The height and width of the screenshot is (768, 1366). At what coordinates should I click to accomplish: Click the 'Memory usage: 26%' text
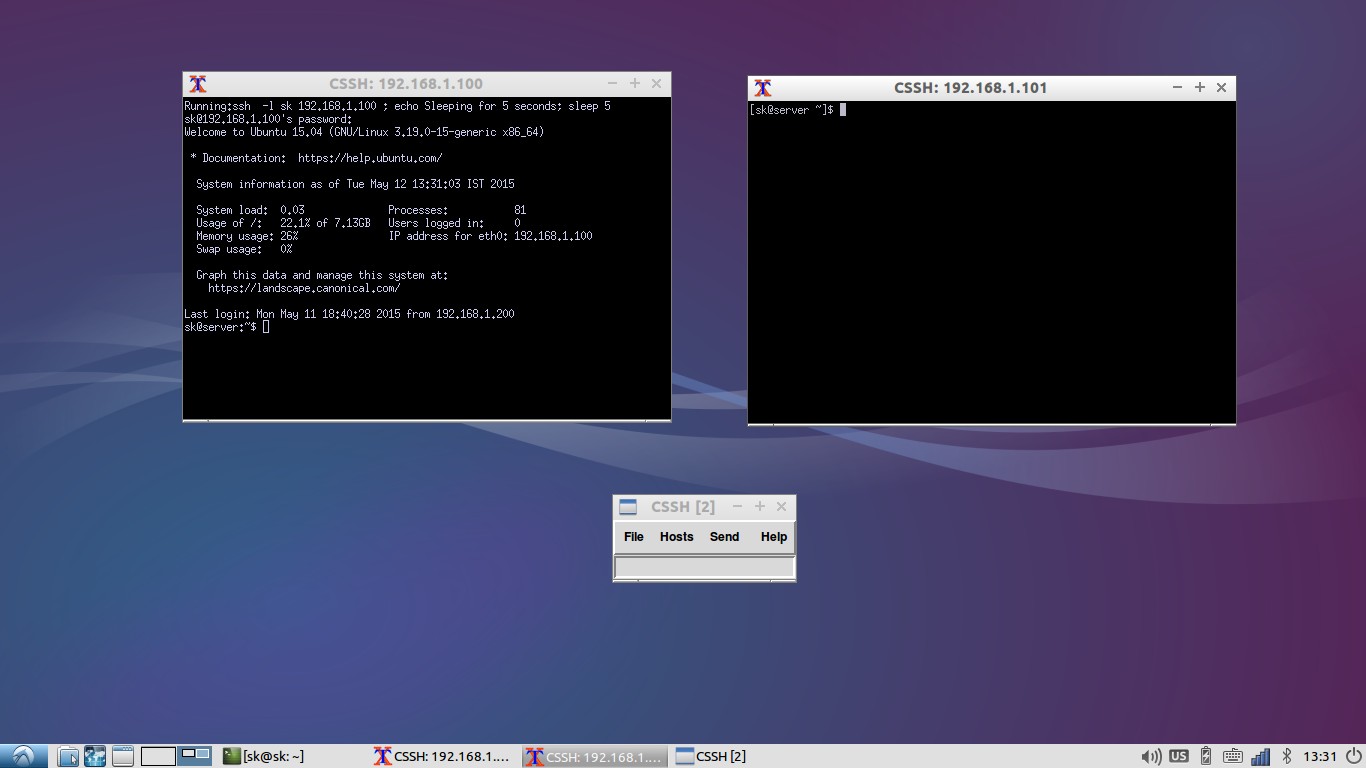click(x=247, y=236)
